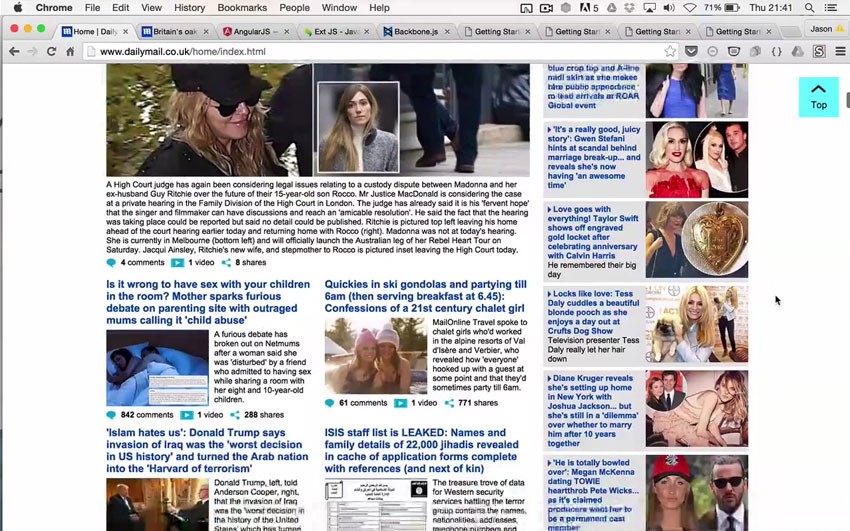The width and height of the screenshot is (850, 531).
Task: Click the shield mask extension icon
Action: click(x=733, y=51)
